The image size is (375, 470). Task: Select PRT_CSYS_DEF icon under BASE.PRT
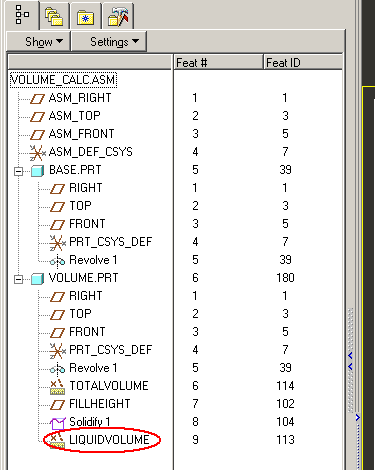pos(57,243)
